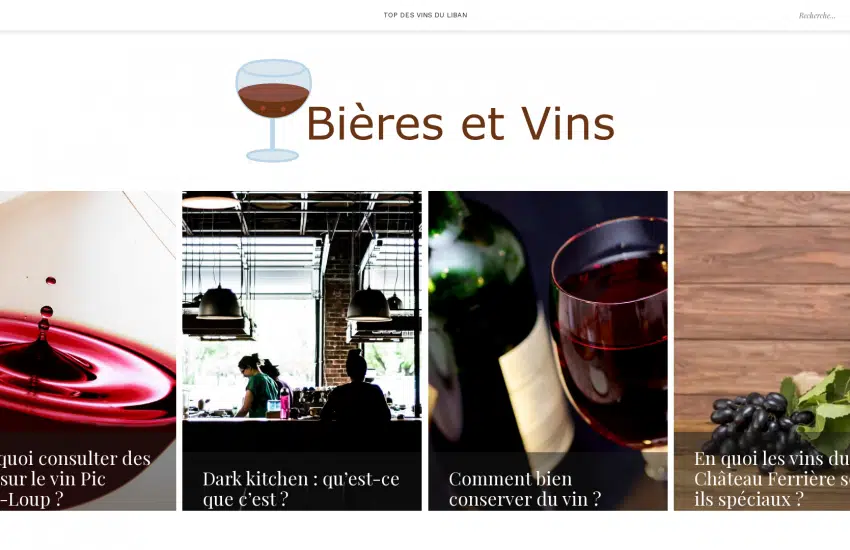Open Comment bien conserver du vin ? article
The image size is (850, 550).
(x=525, y=489)
